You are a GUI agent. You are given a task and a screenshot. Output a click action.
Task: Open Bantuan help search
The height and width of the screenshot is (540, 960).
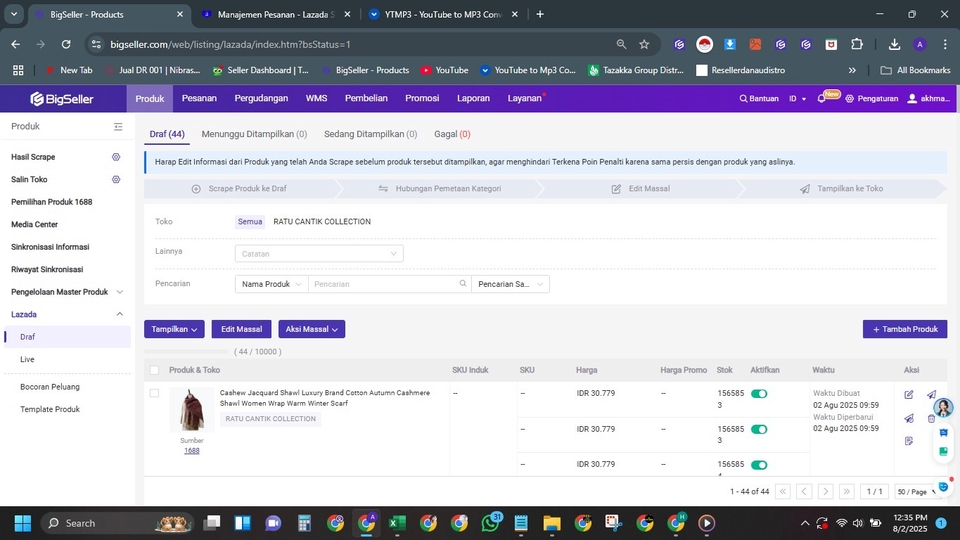click(x=759, y=99)
